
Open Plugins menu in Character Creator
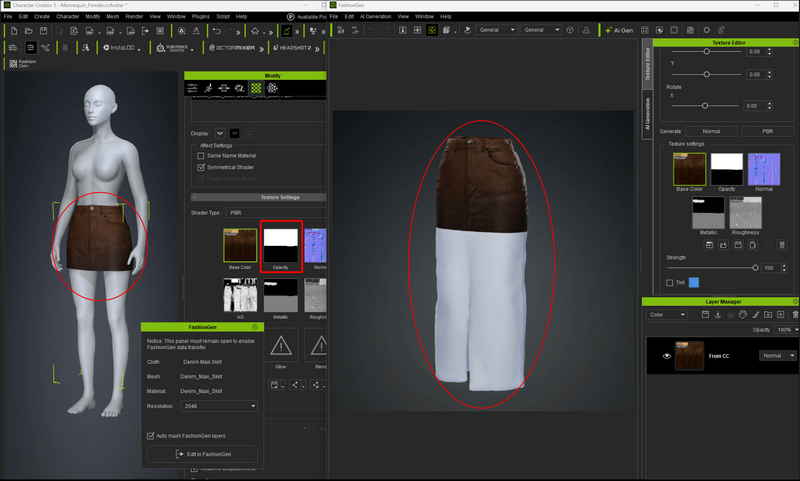(201, 16)
